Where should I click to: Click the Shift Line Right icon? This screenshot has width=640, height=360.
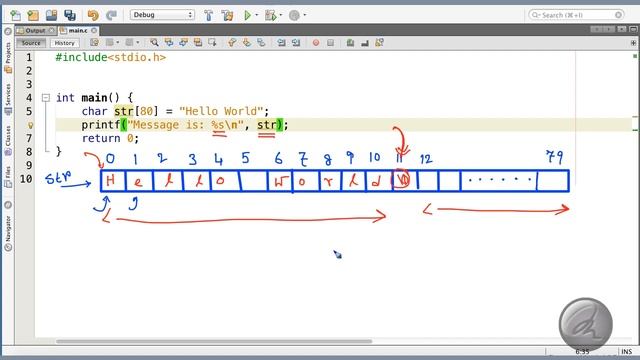(296, 42)
